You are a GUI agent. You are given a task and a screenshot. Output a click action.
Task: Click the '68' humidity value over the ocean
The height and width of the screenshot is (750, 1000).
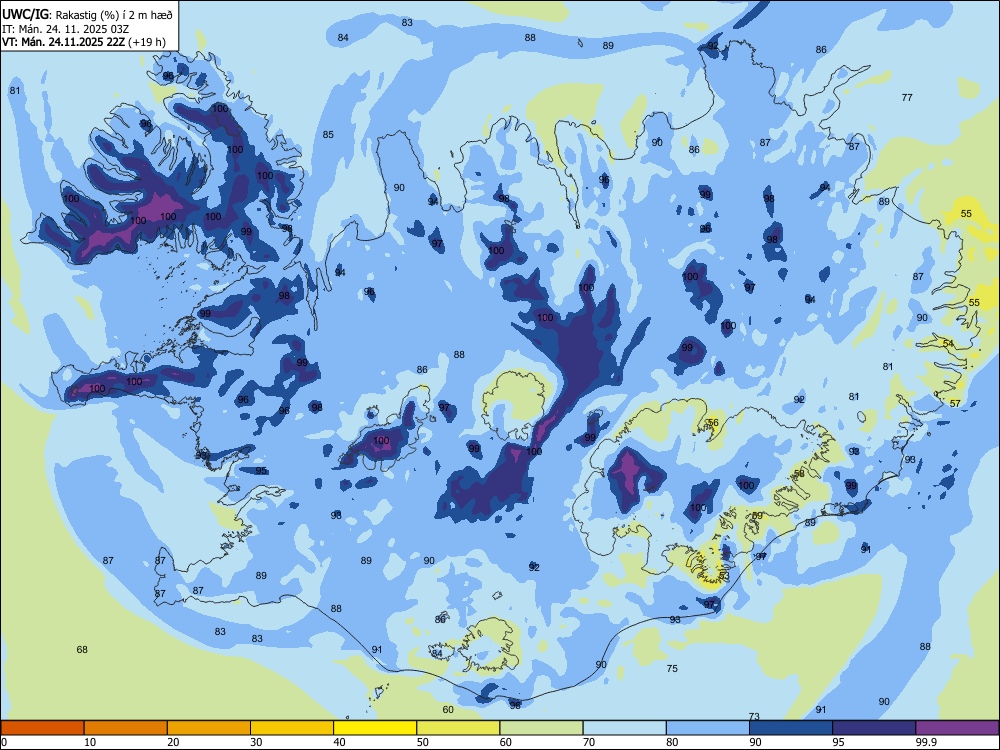click(82, 649)
